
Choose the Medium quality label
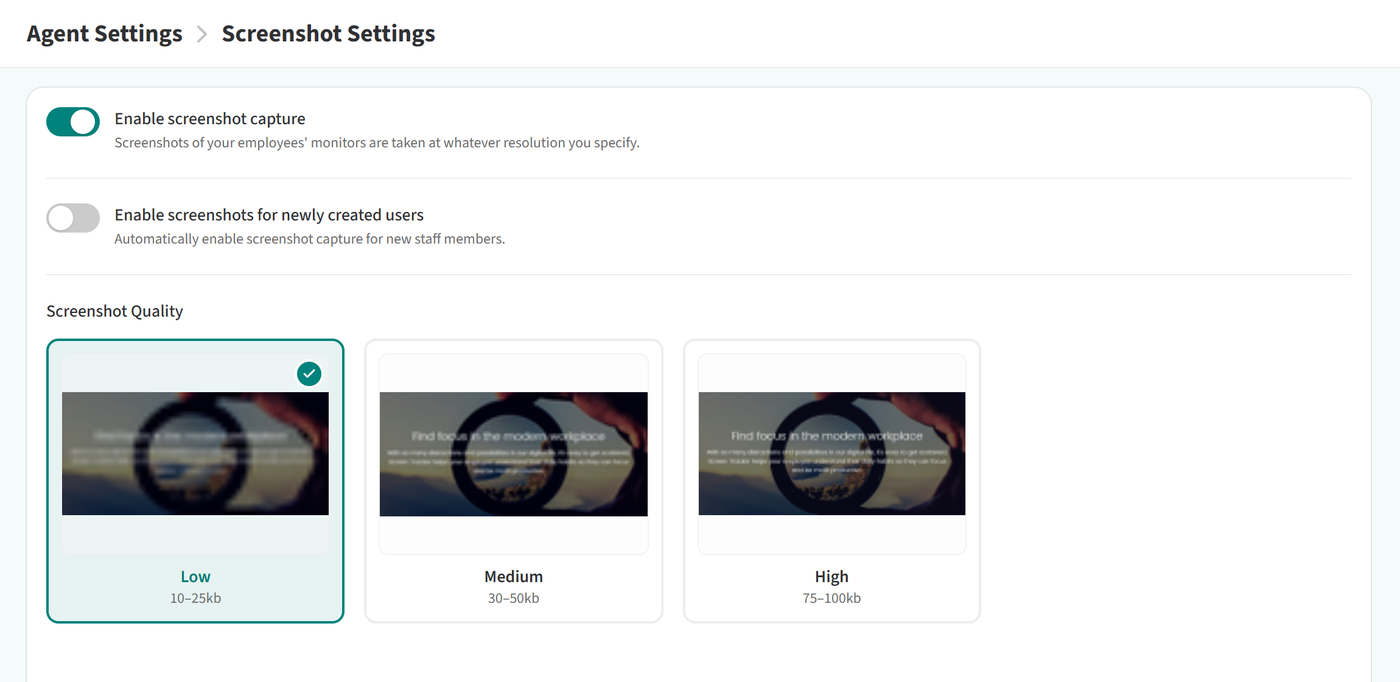(514, 576)
